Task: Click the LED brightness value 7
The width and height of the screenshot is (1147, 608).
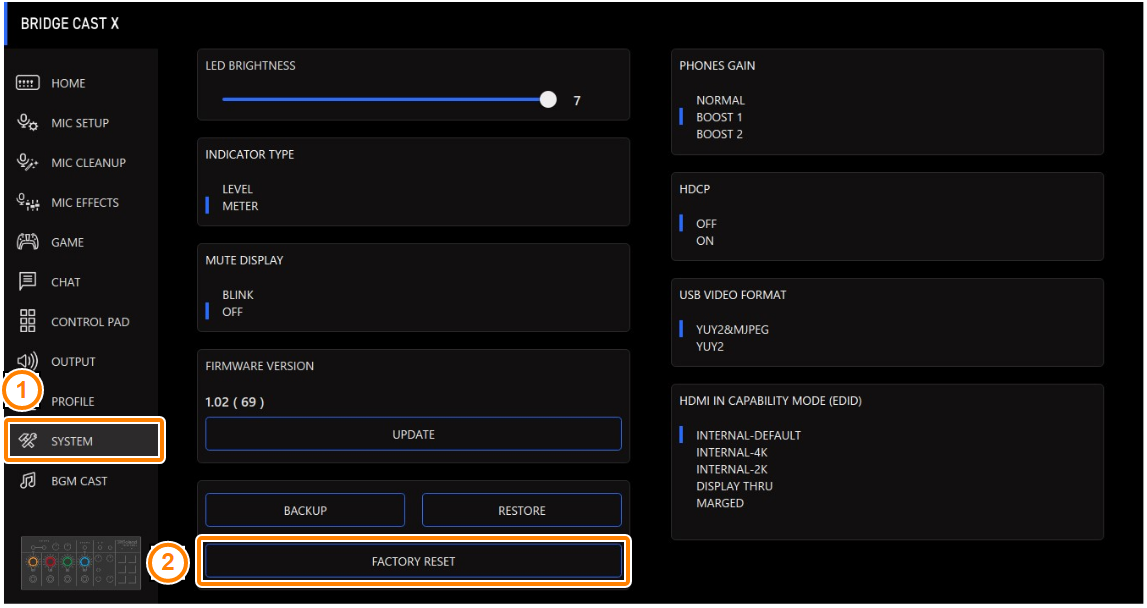Action: (x=577, y=100)
